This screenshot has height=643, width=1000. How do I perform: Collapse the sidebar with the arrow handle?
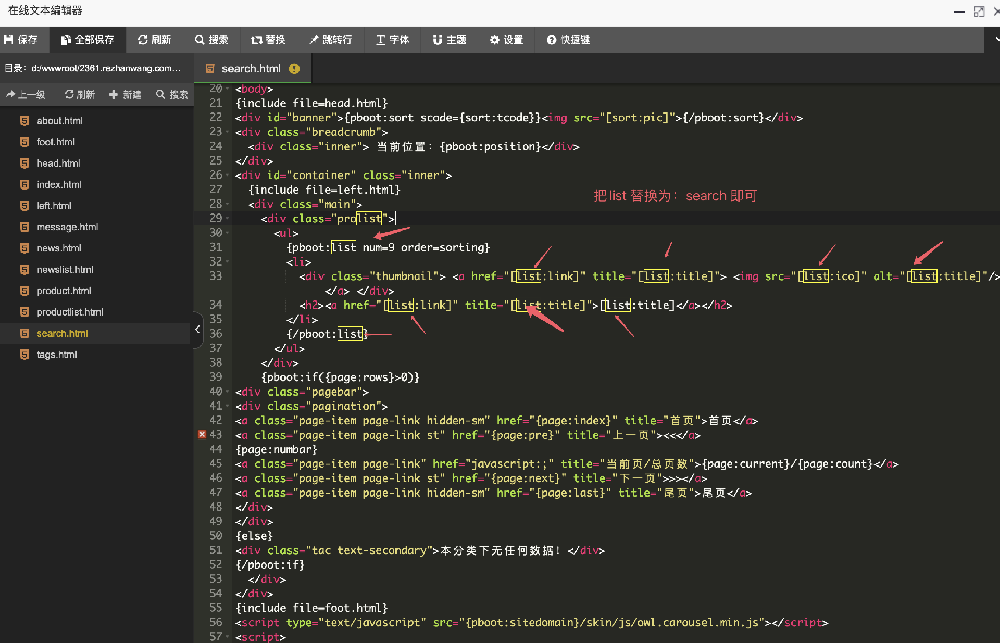pyautogui.click(x=197, y=329)
